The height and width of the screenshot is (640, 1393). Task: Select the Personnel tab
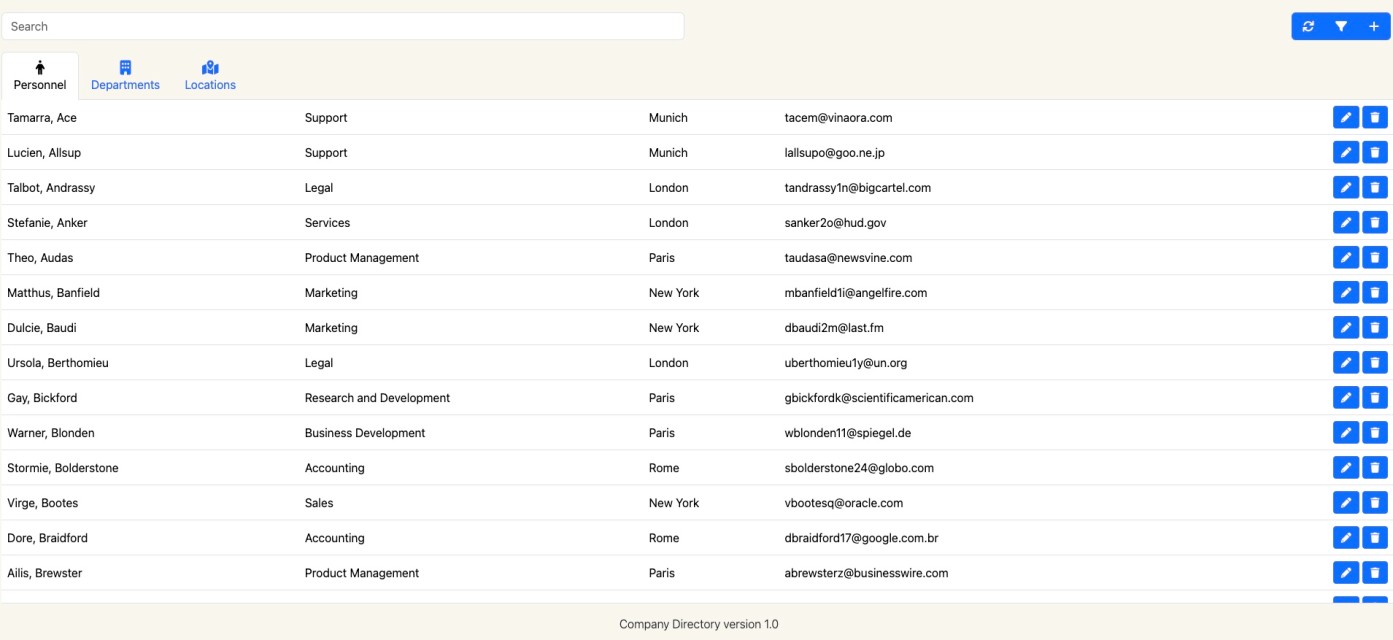(x=40, y=76)
